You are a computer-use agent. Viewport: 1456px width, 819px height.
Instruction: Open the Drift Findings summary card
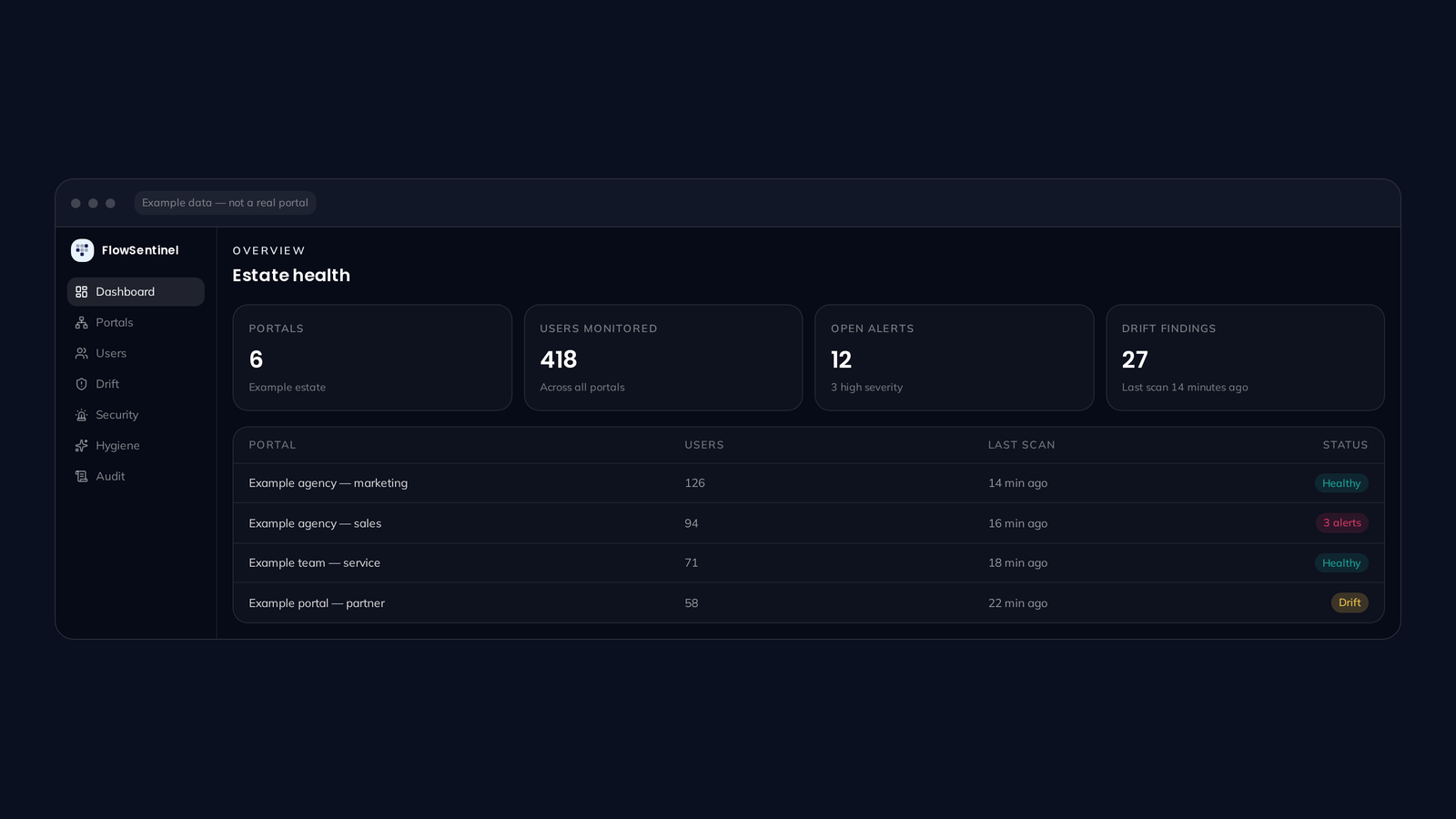tap(1245, 358)
